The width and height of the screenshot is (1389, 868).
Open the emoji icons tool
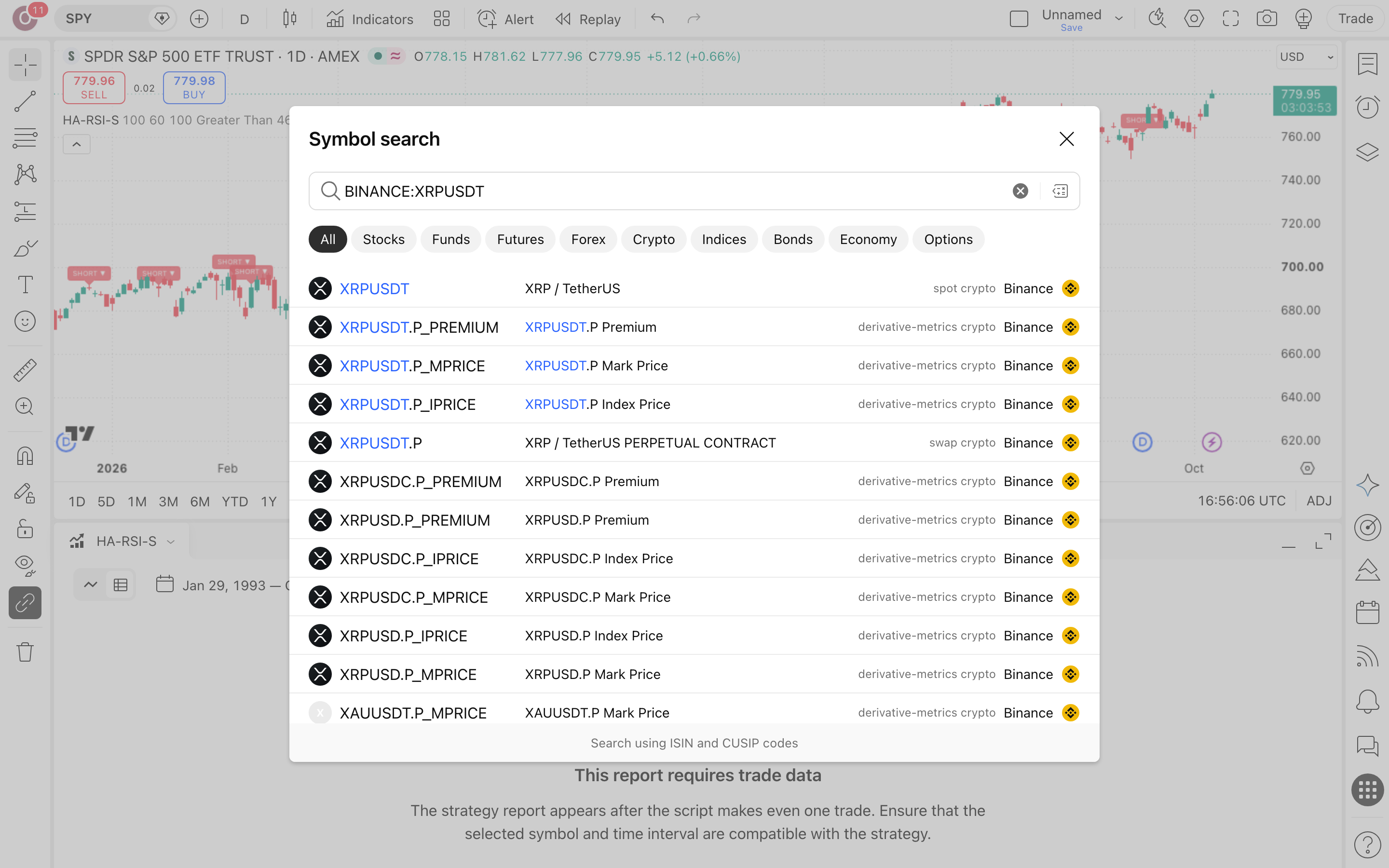(25, 322)
